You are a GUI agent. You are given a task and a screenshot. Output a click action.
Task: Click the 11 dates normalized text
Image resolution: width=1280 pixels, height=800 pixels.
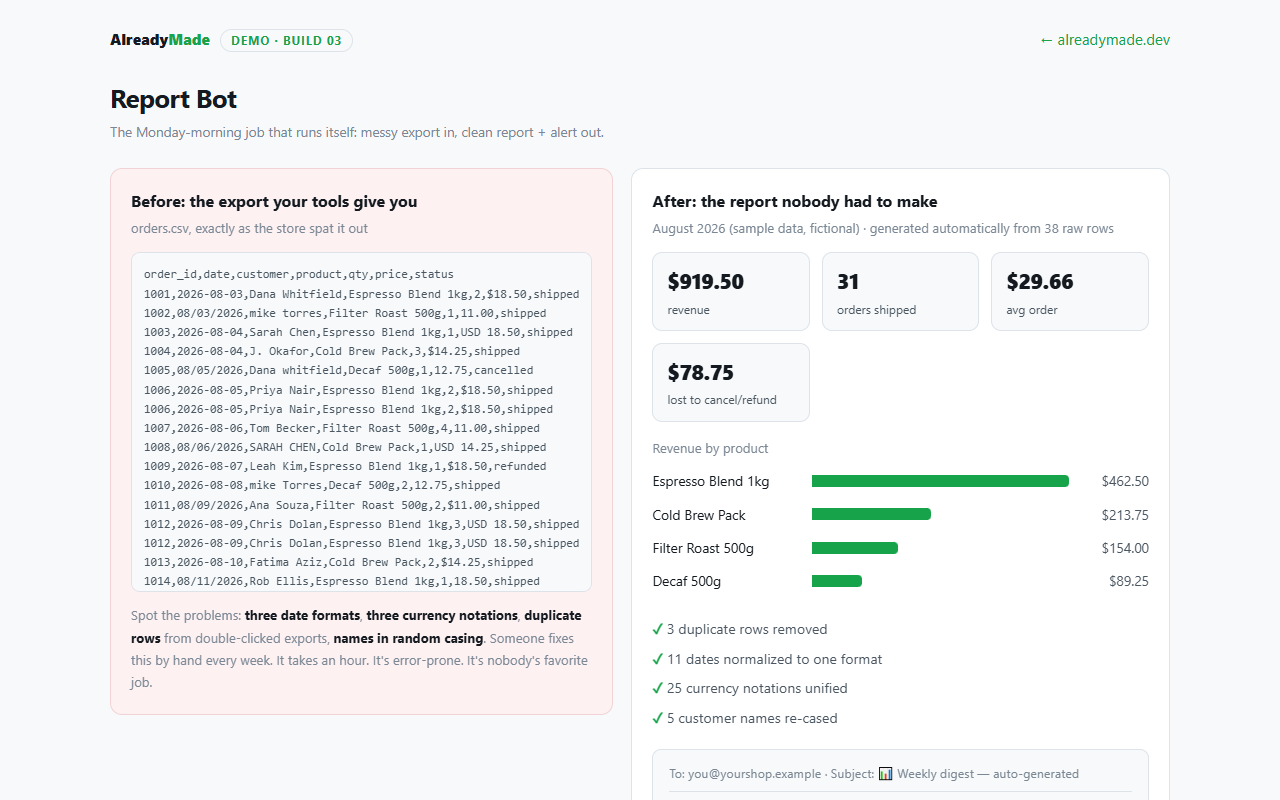tap(774, 659)
